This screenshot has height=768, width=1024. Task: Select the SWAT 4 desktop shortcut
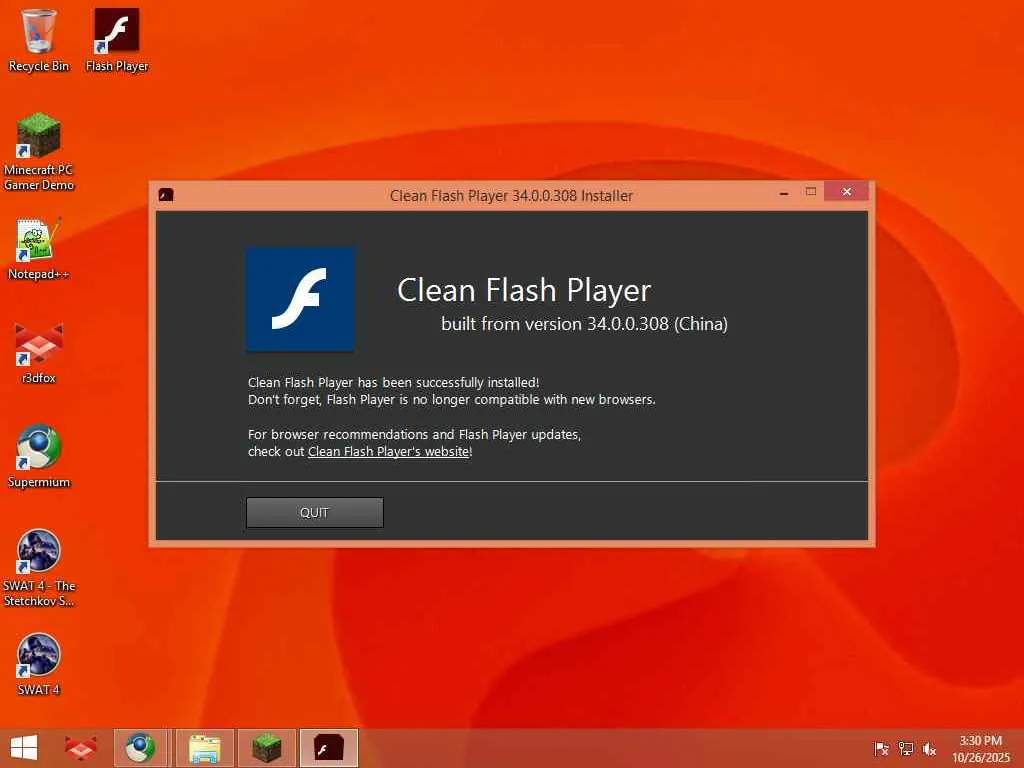[x=39, y=664]
